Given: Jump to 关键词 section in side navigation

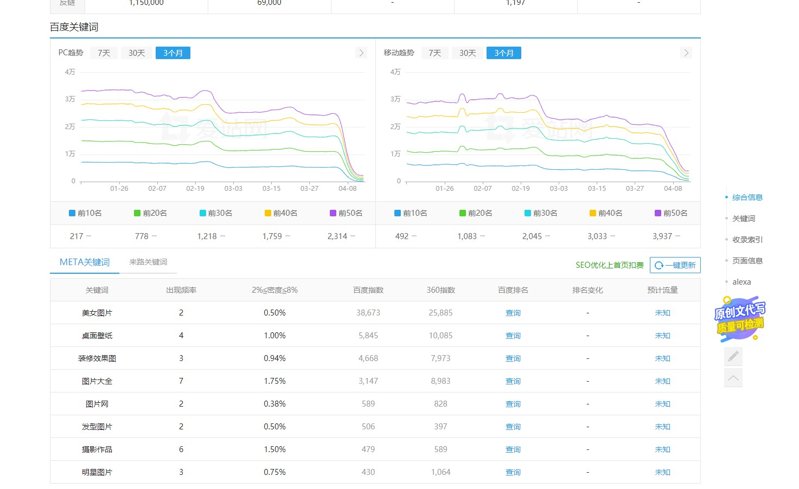Looking at the screenshot, I should 743,218.
